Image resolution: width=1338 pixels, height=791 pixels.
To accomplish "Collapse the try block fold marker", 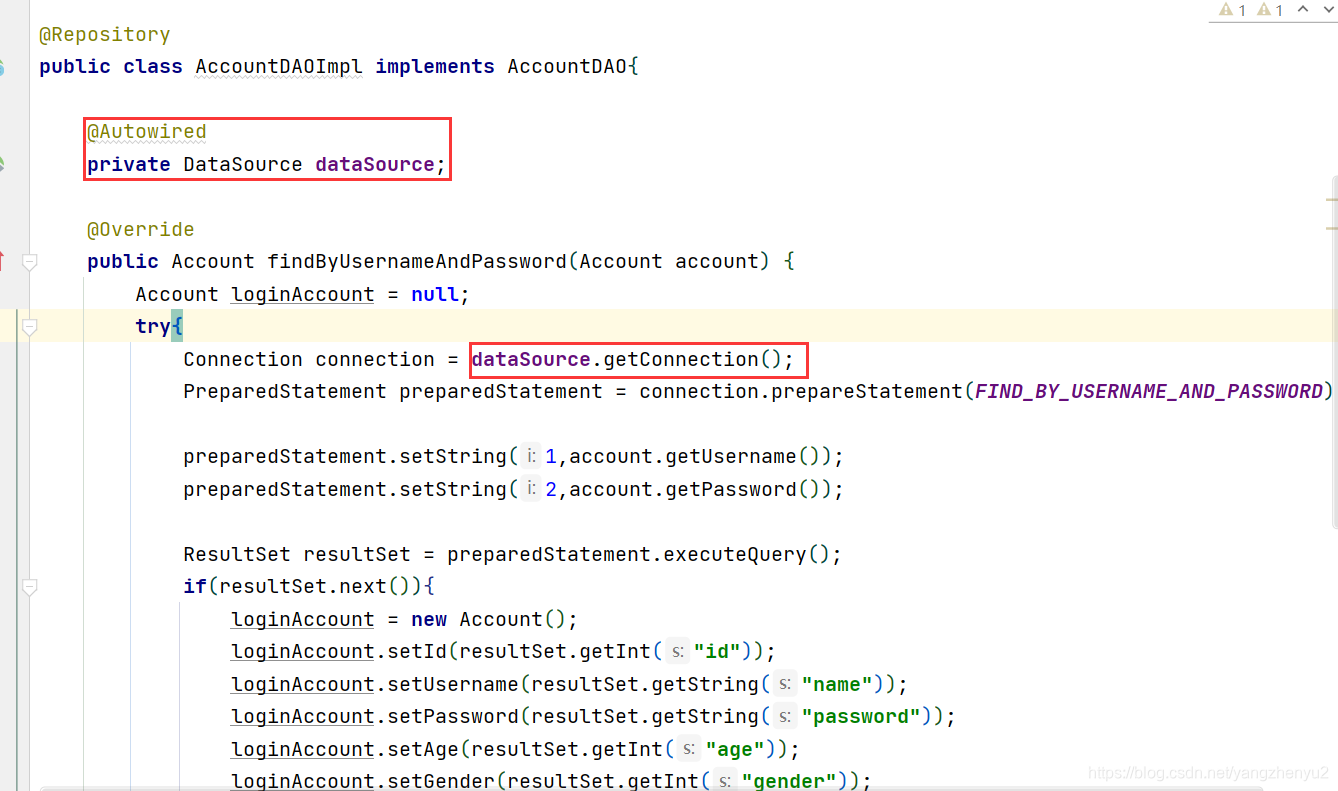I will [x=29, y=327].
